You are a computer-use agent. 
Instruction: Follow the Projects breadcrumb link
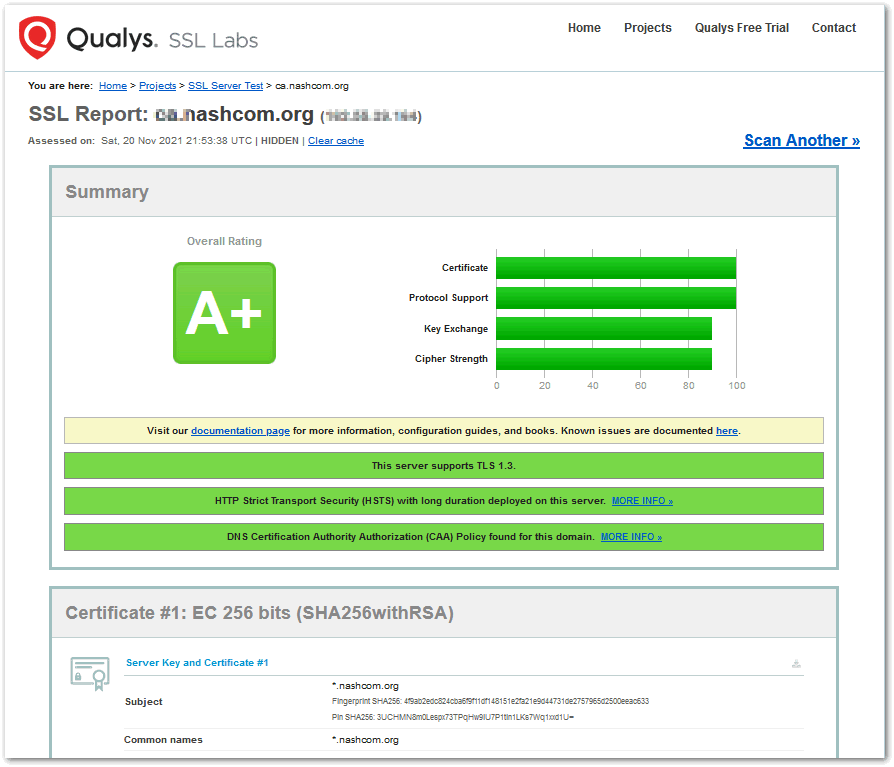(157, 86)
